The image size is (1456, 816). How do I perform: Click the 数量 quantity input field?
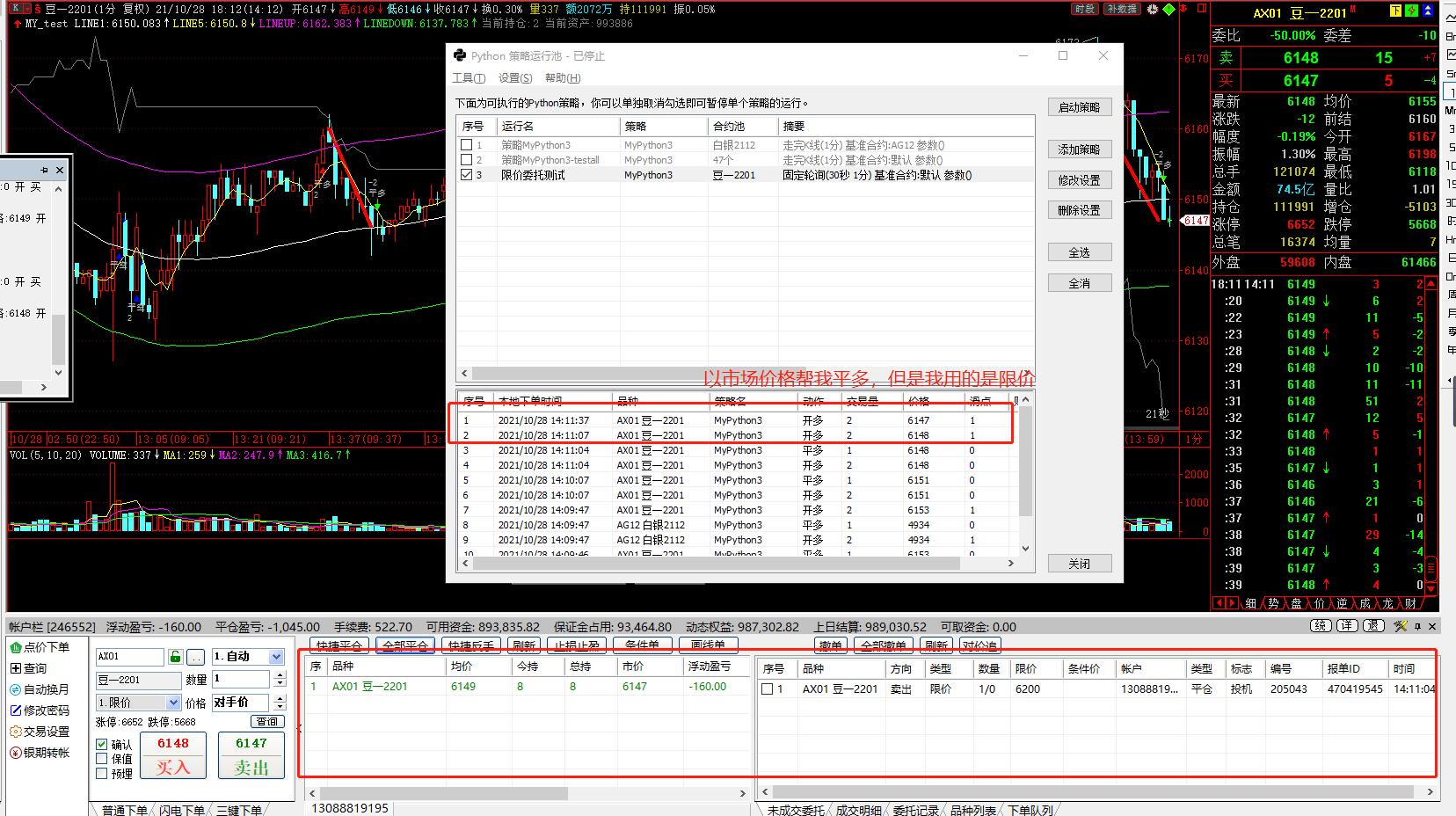coord(241,679)
